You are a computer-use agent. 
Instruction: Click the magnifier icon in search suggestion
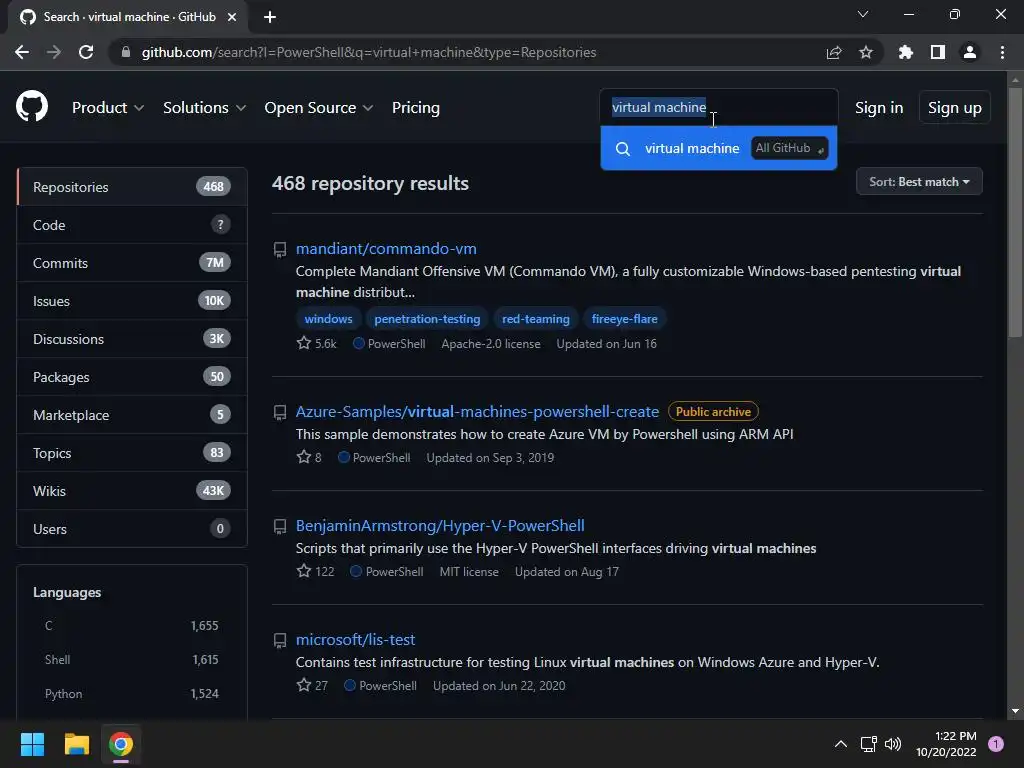click(x=623, y=149)
